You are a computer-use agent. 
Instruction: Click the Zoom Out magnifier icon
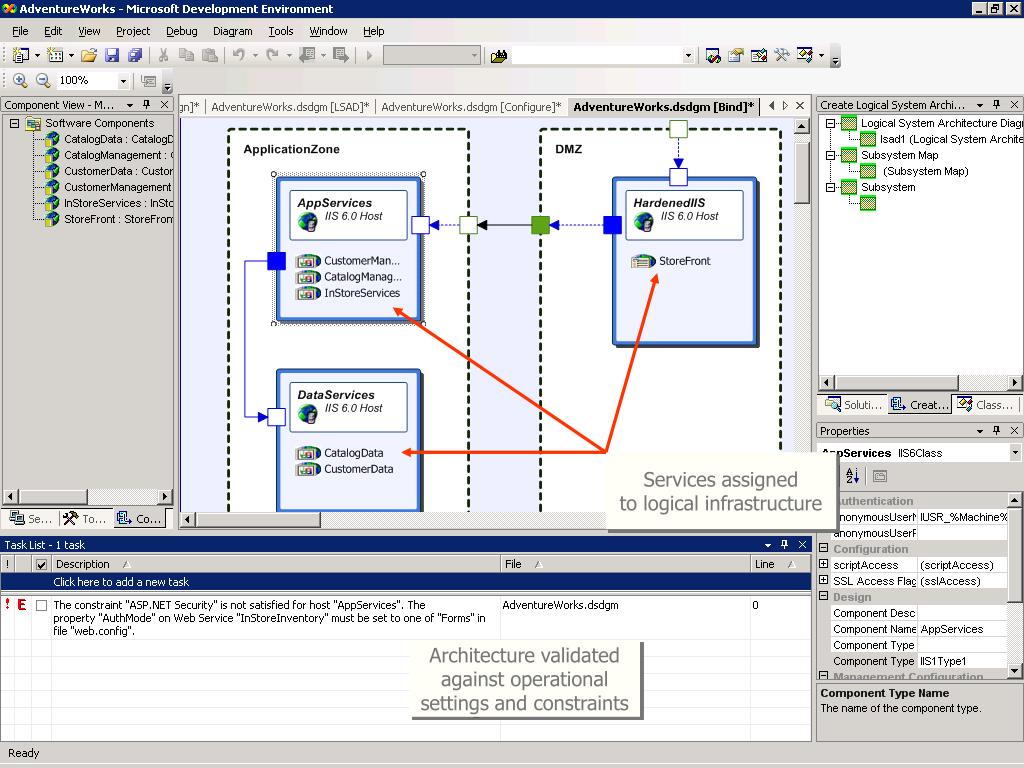click(43, 80)
